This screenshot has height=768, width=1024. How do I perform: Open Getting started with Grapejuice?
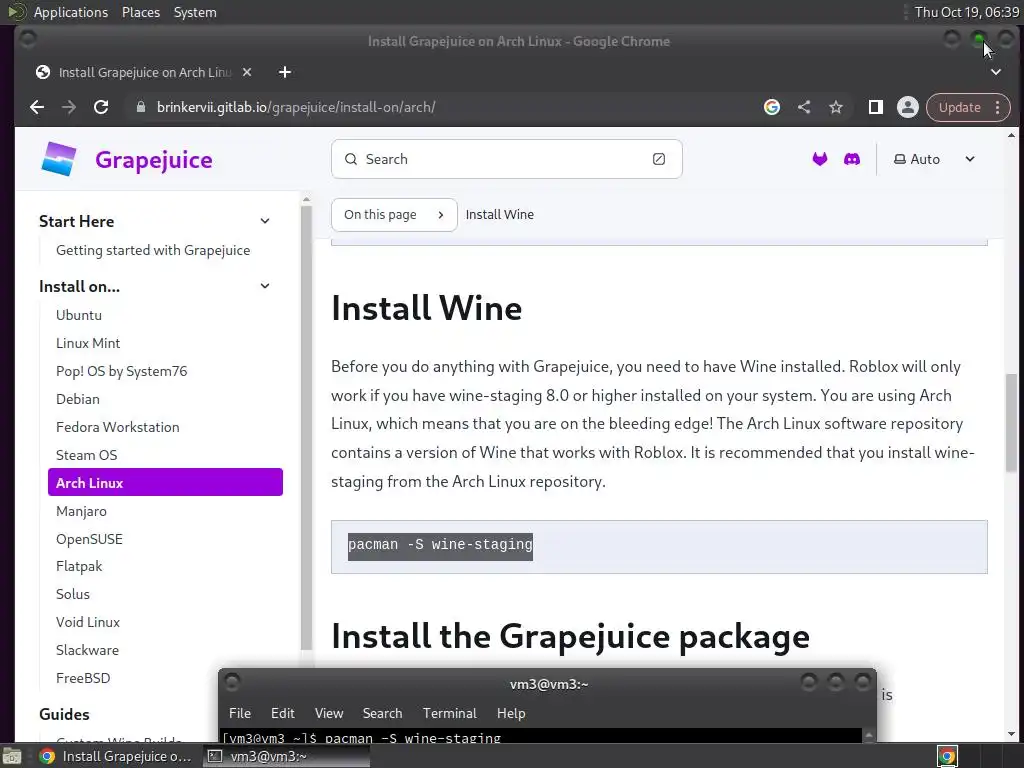tap(153, 250)
